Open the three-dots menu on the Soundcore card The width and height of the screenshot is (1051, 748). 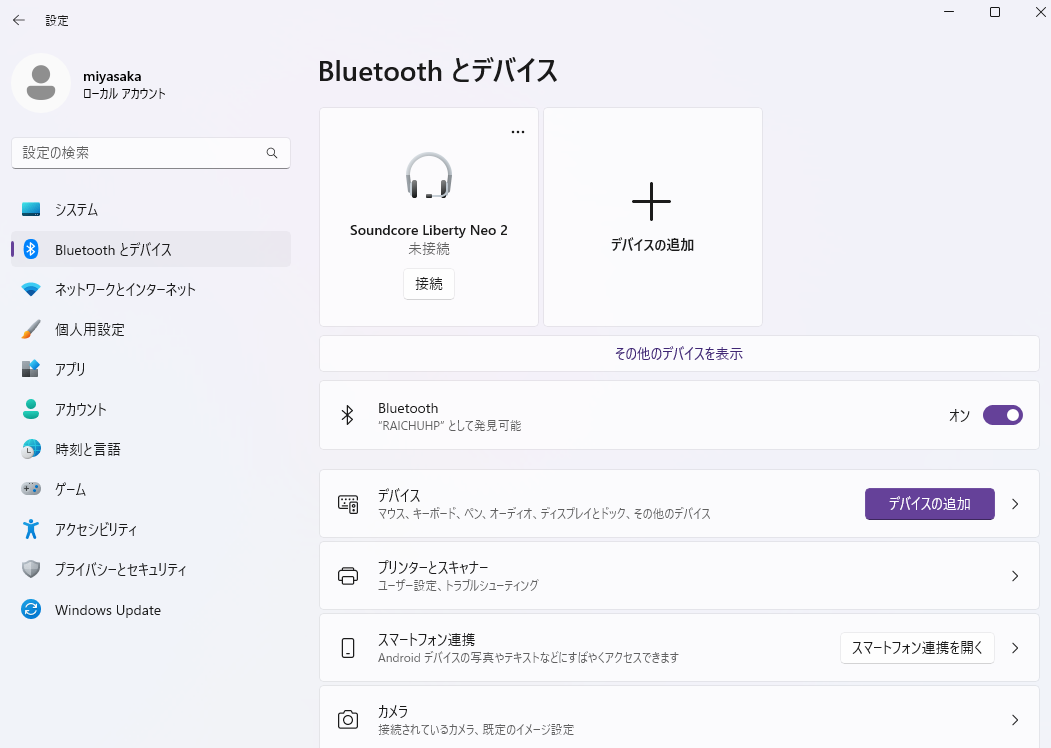pyautogui.click(x=517, y=132)
